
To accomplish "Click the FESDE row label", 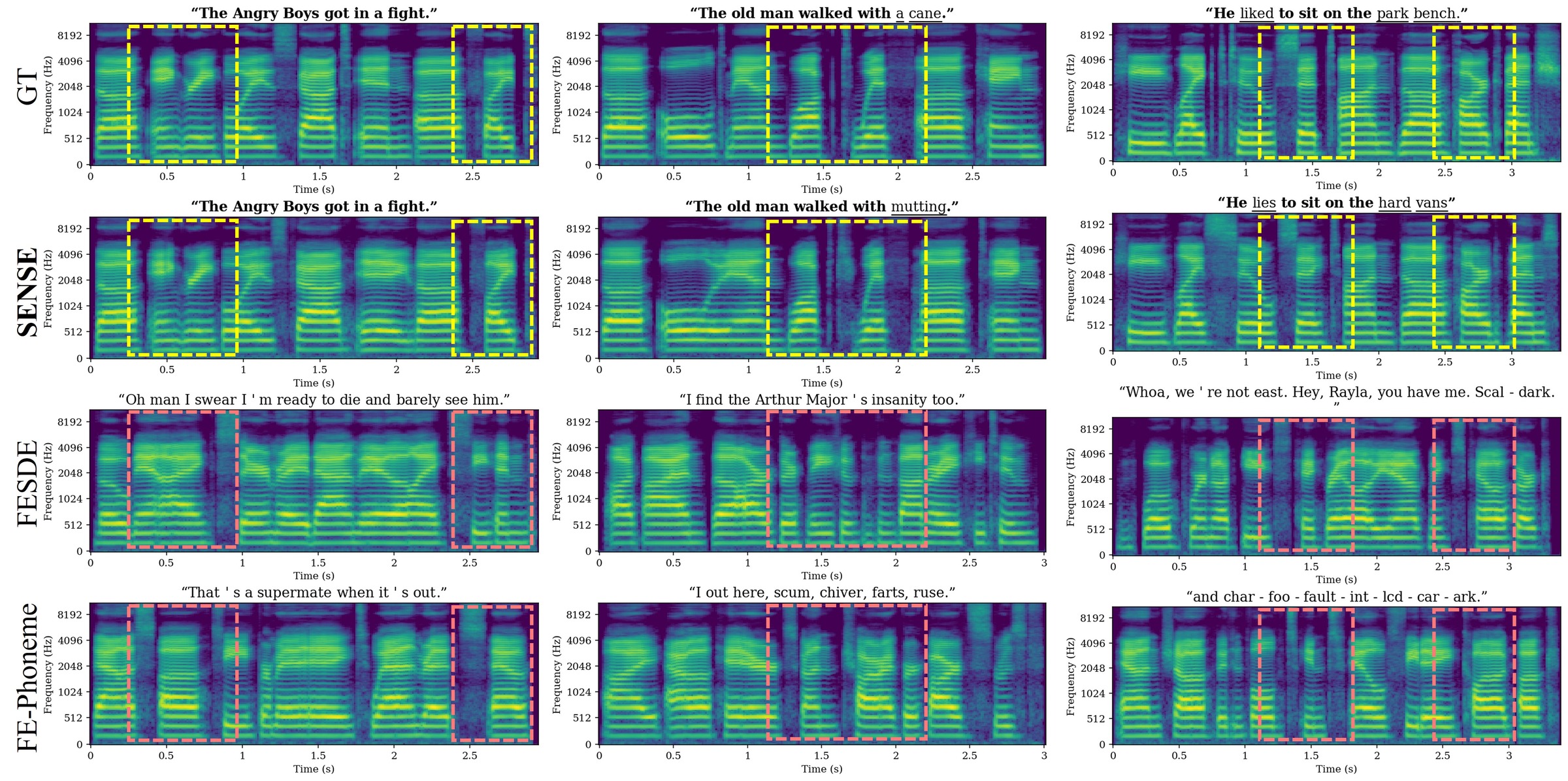I will point(27,483).
